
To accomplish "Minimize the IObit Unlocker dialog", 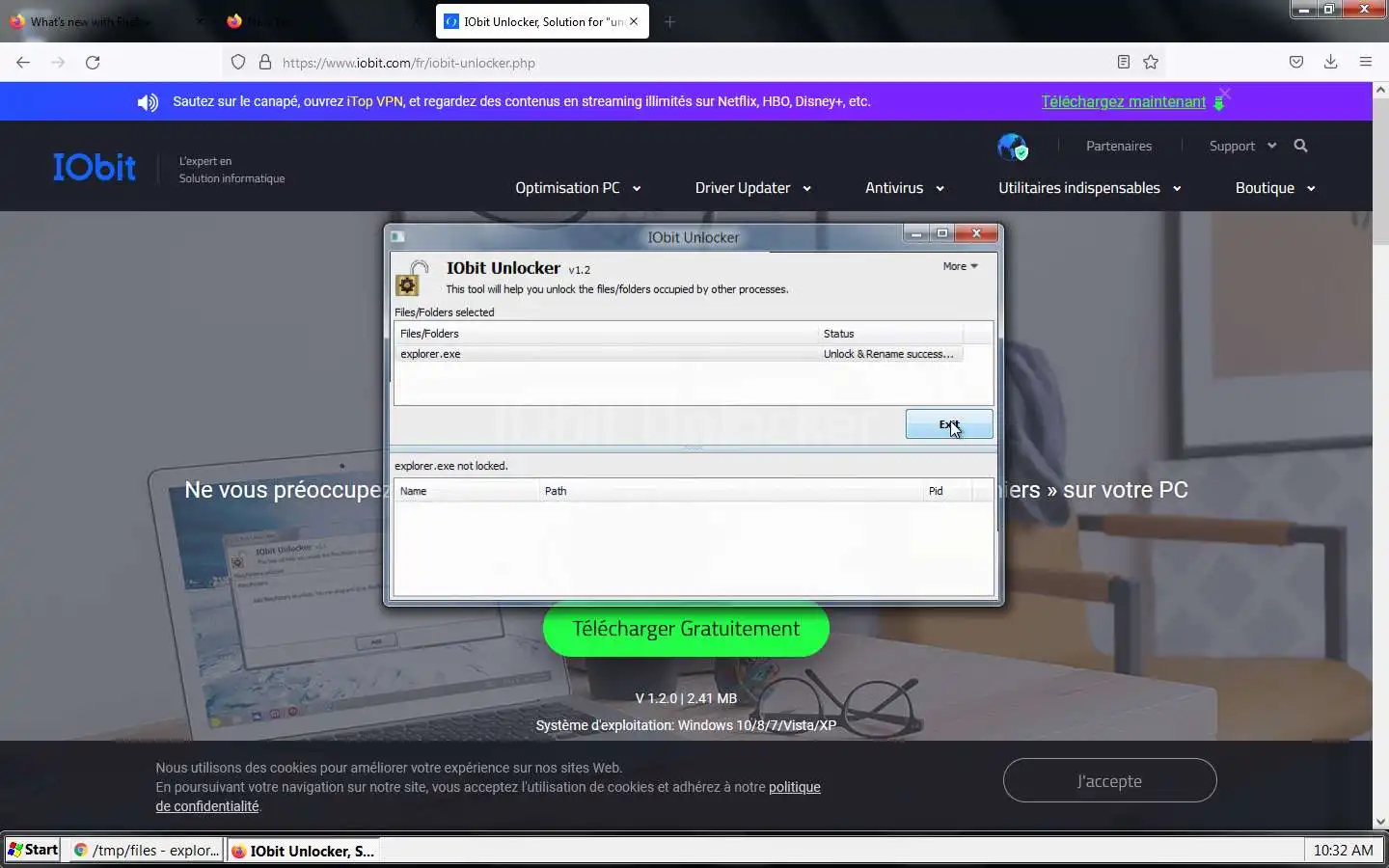I will 915,233.
